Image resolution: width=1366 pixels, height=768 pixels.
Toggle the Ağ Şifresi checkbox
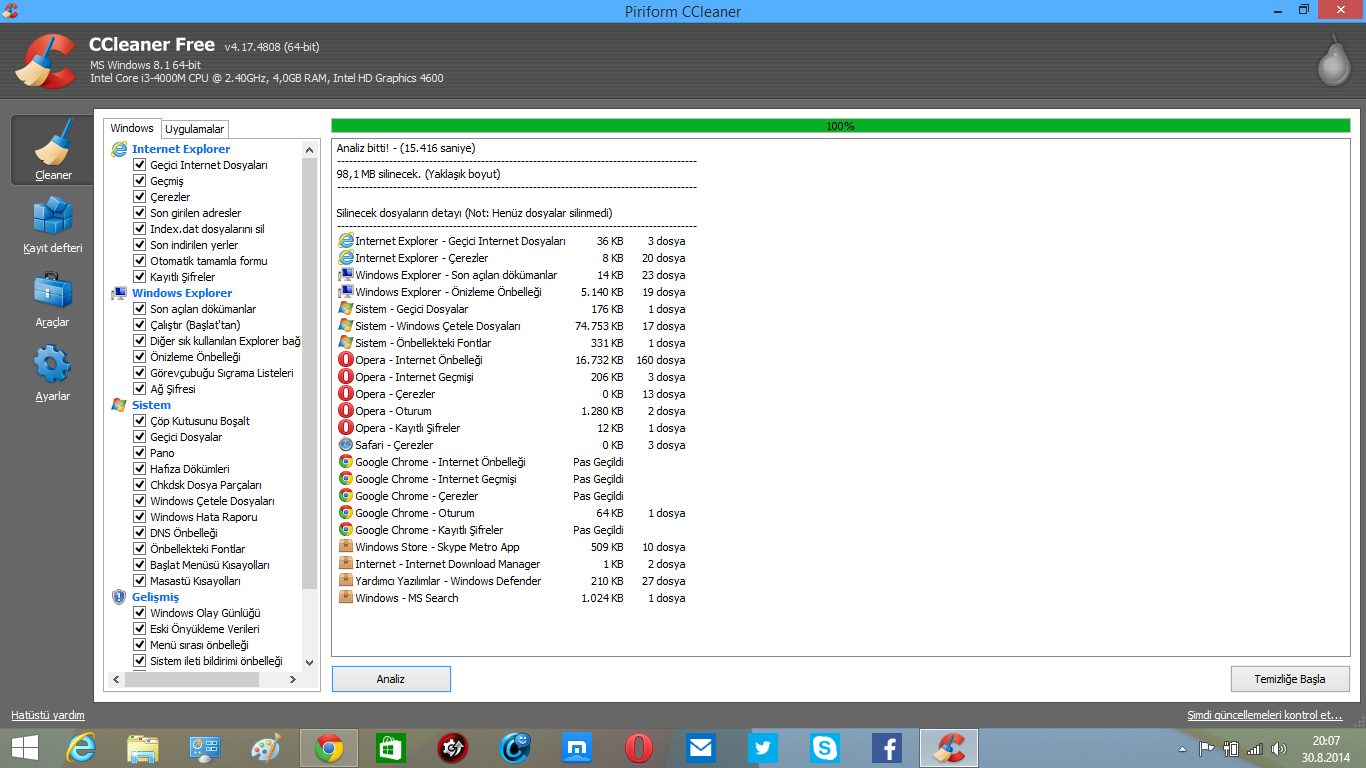click(140, 389)
